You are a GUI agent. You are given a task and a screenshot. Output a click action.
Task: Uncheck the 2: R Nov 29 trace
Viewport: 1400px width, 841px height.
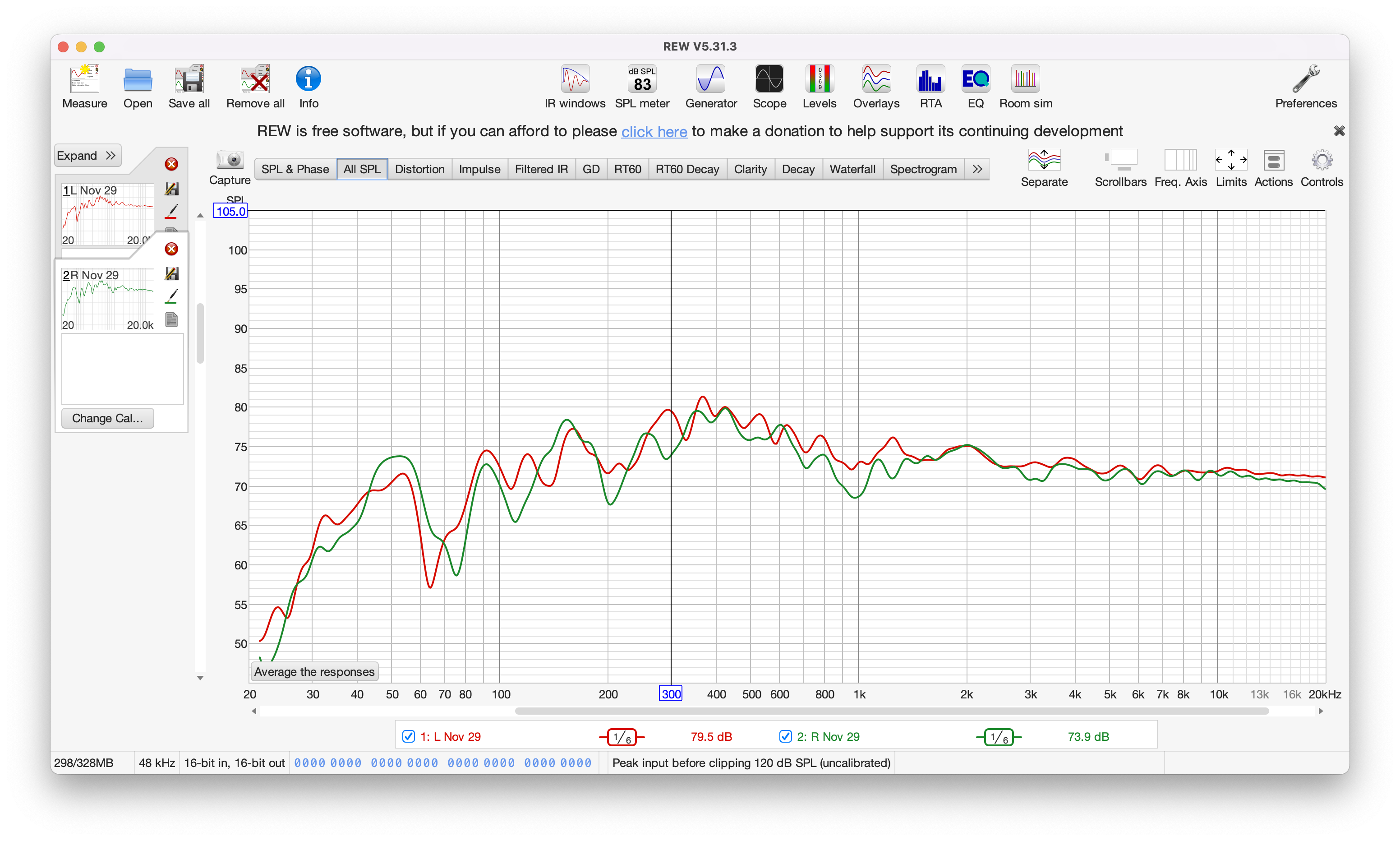click(x=785, y=736)
